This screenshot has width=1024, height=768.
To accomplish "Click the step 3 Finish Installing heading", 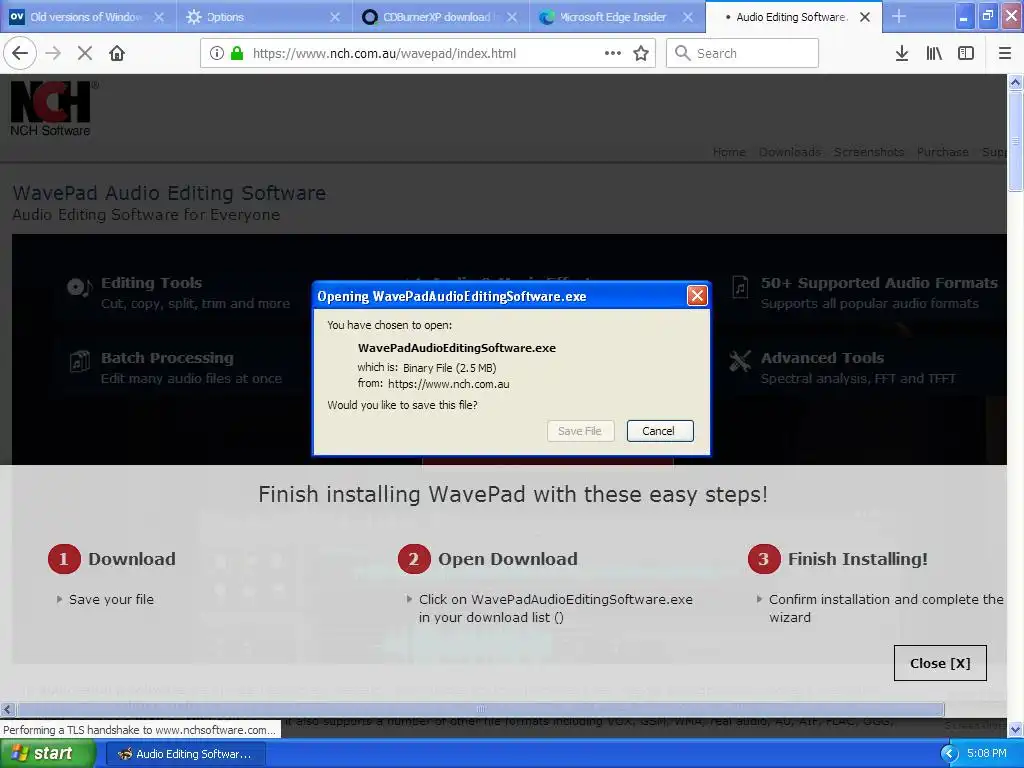I will 857,559.
